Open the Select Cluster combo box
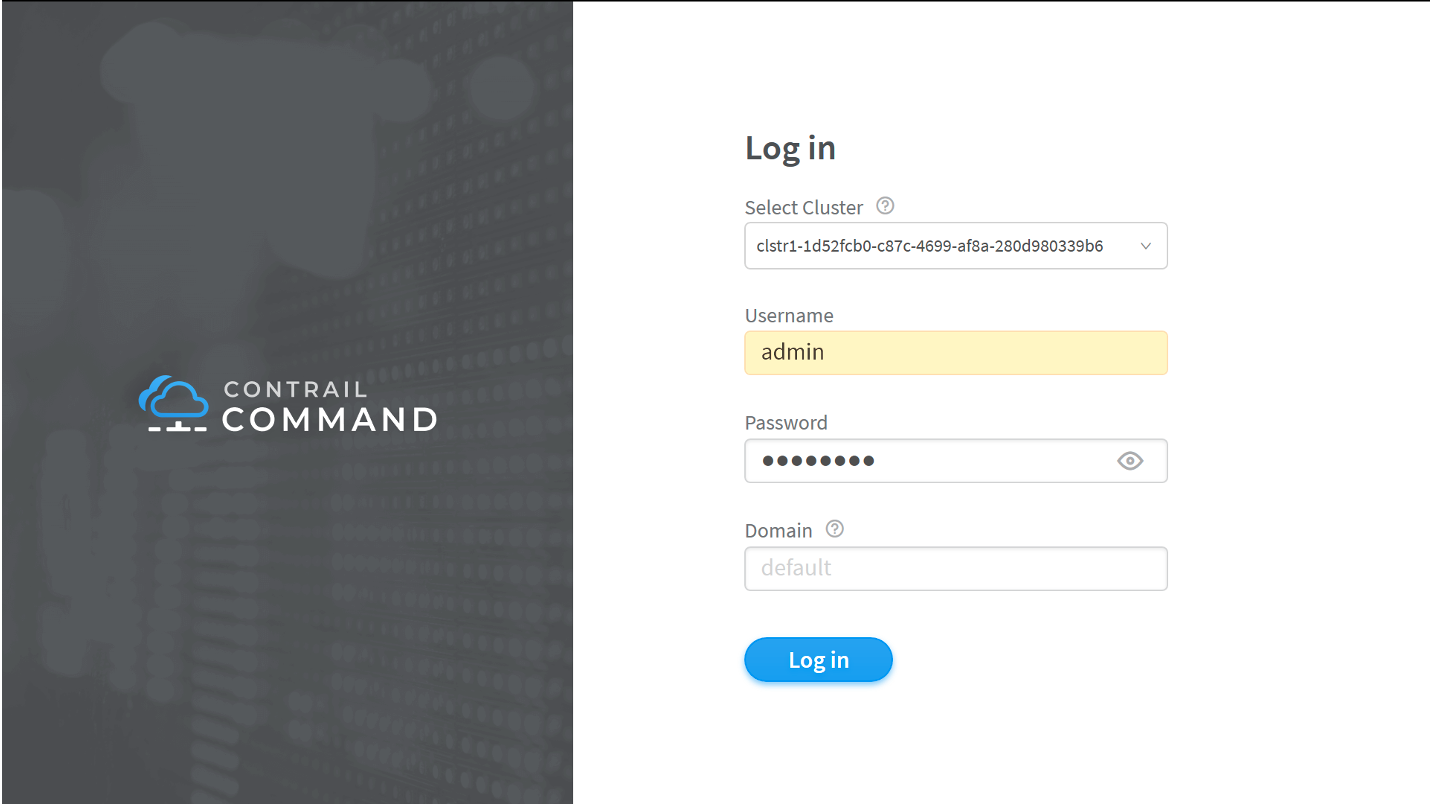 [x=955, y=246]
